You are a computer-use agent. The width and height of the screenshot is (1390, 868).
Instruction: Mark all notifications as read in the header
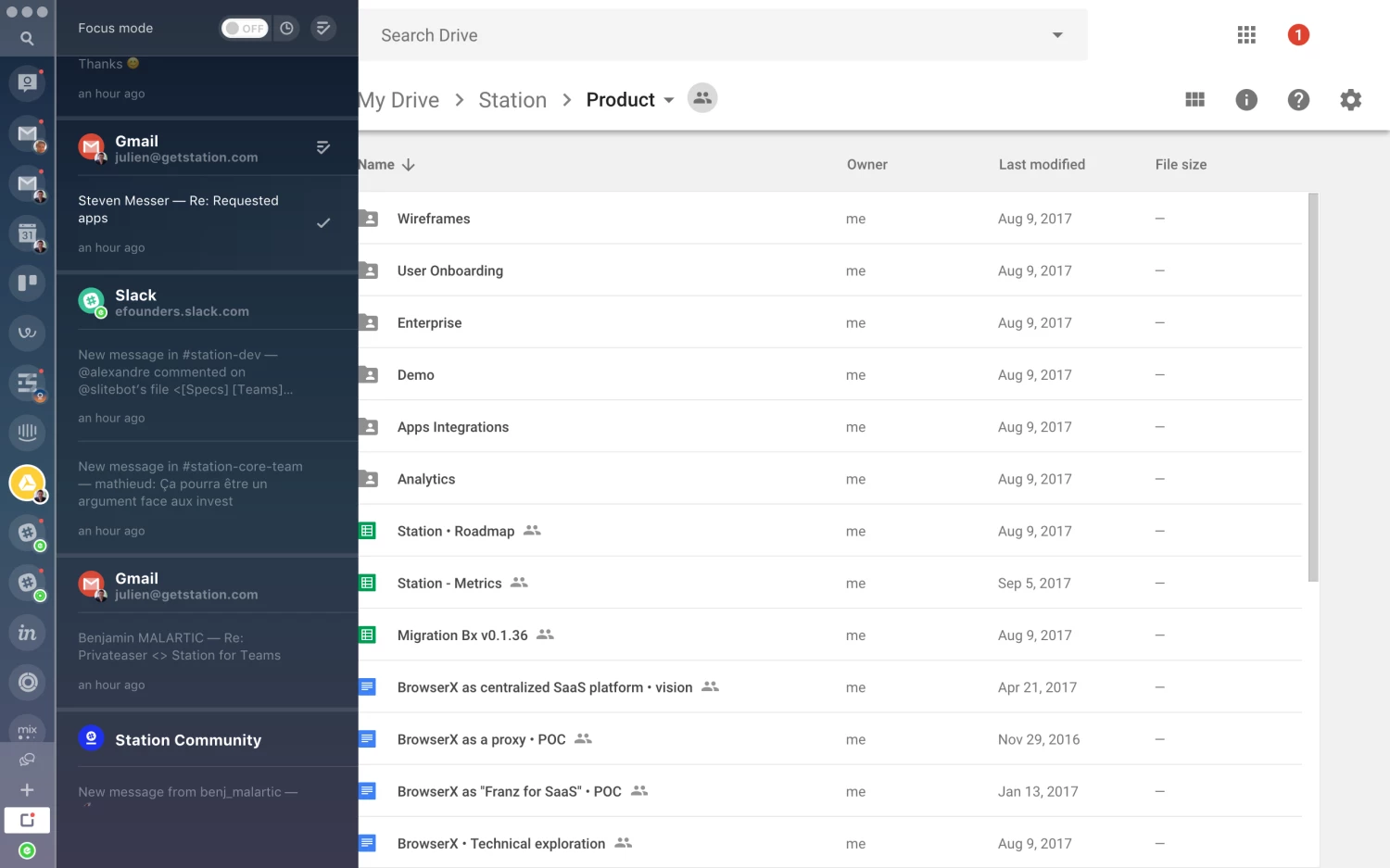click(x=322, y=29)
